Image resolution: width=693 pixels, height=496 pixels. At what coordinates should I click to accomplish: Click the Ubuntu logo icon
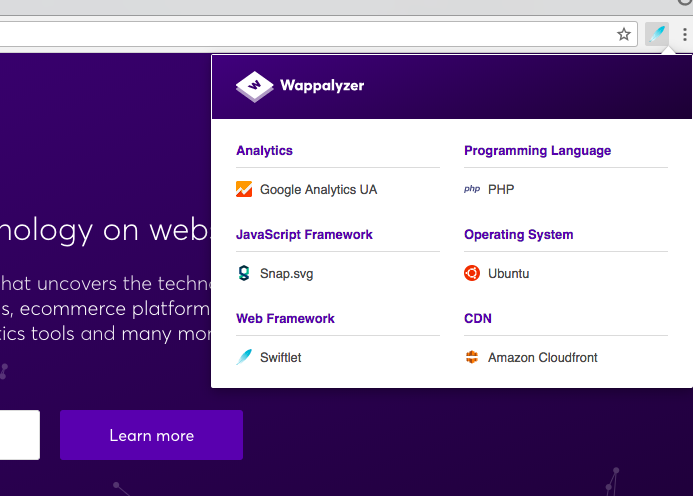(x=472, y=273)
